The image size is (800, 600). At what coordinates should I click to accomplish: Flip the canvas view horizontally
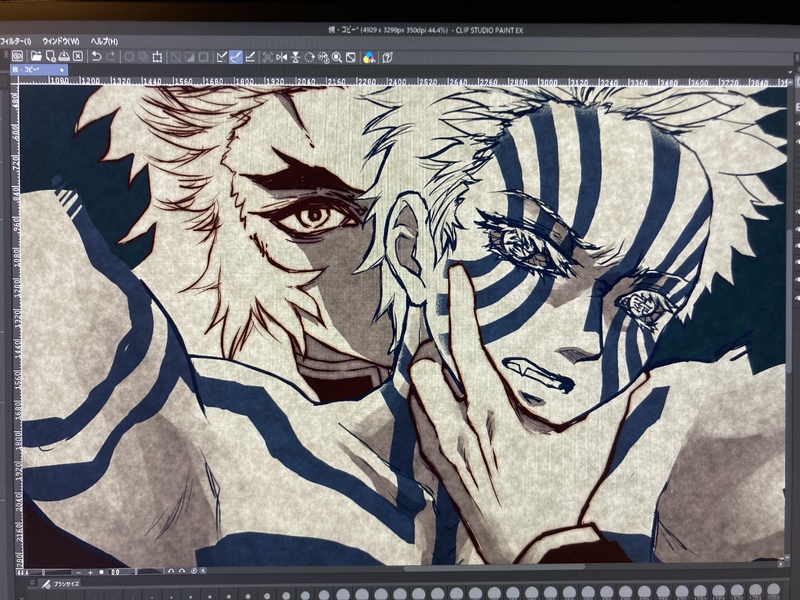(x=281, y=58)
